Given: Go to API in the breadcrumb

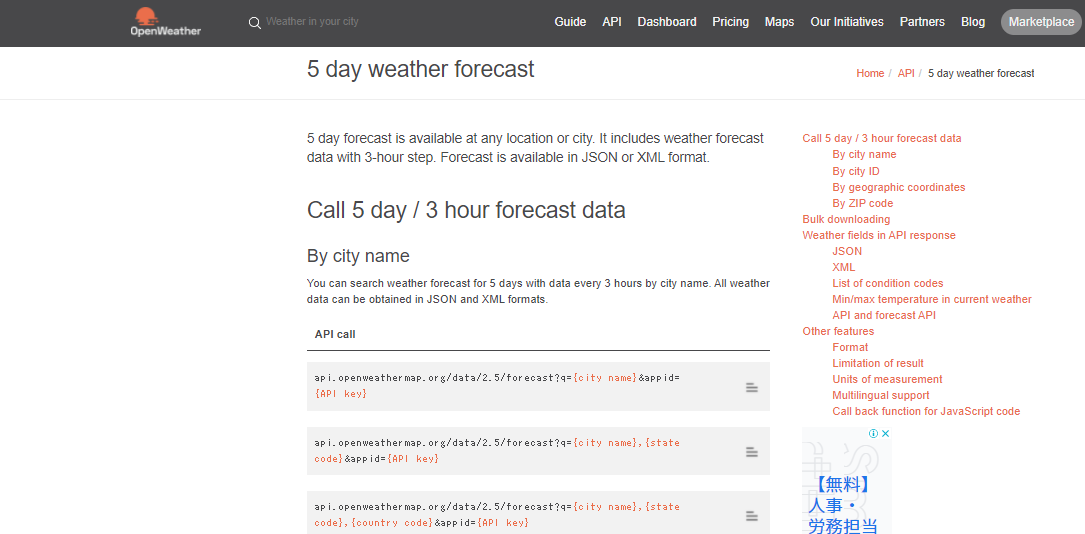Looking at the screenshot, I should coord(906,73).
